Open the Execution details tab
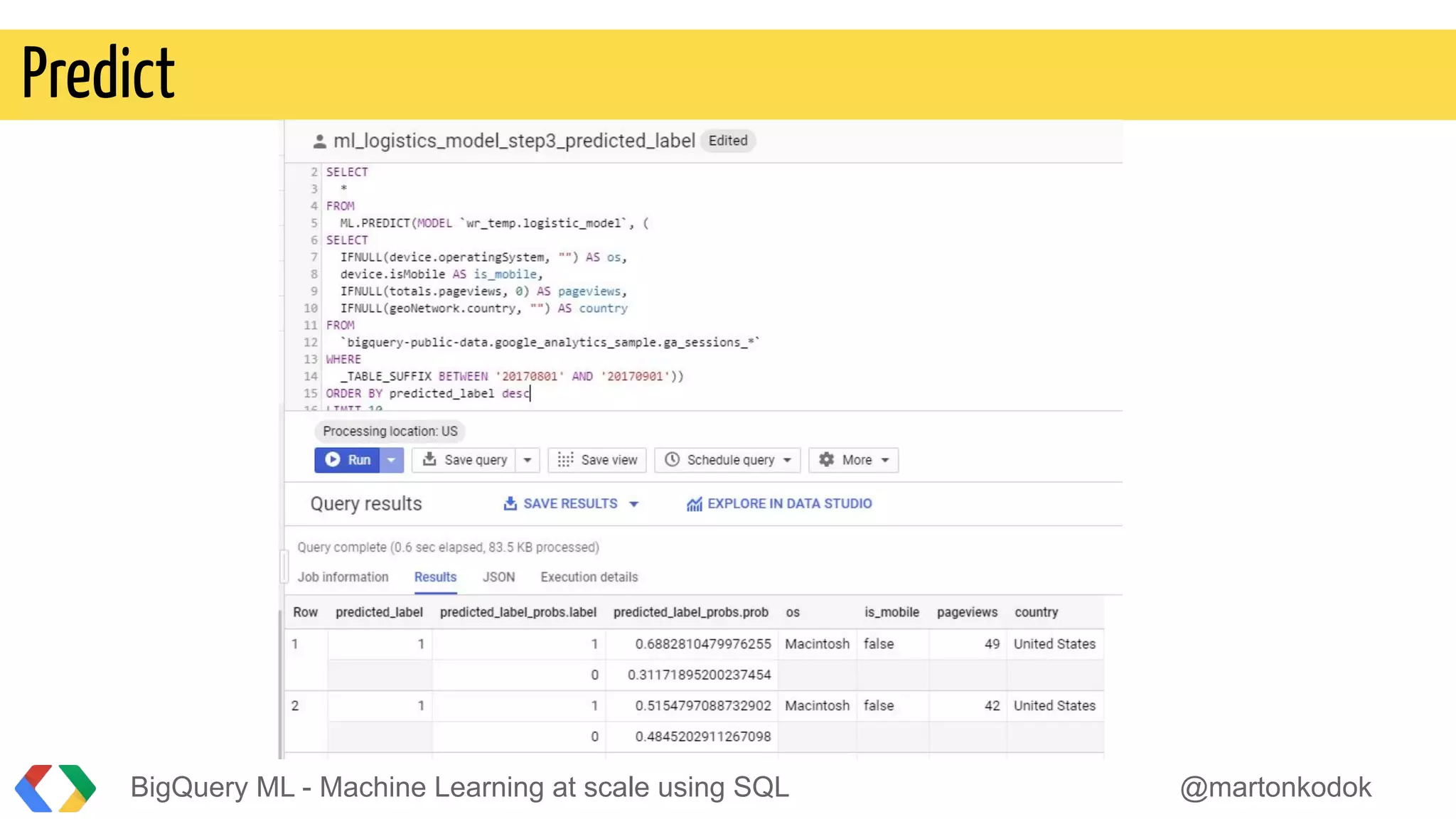Image resolution: width=1456 pixels, height=819 pixels. (589, 577)
